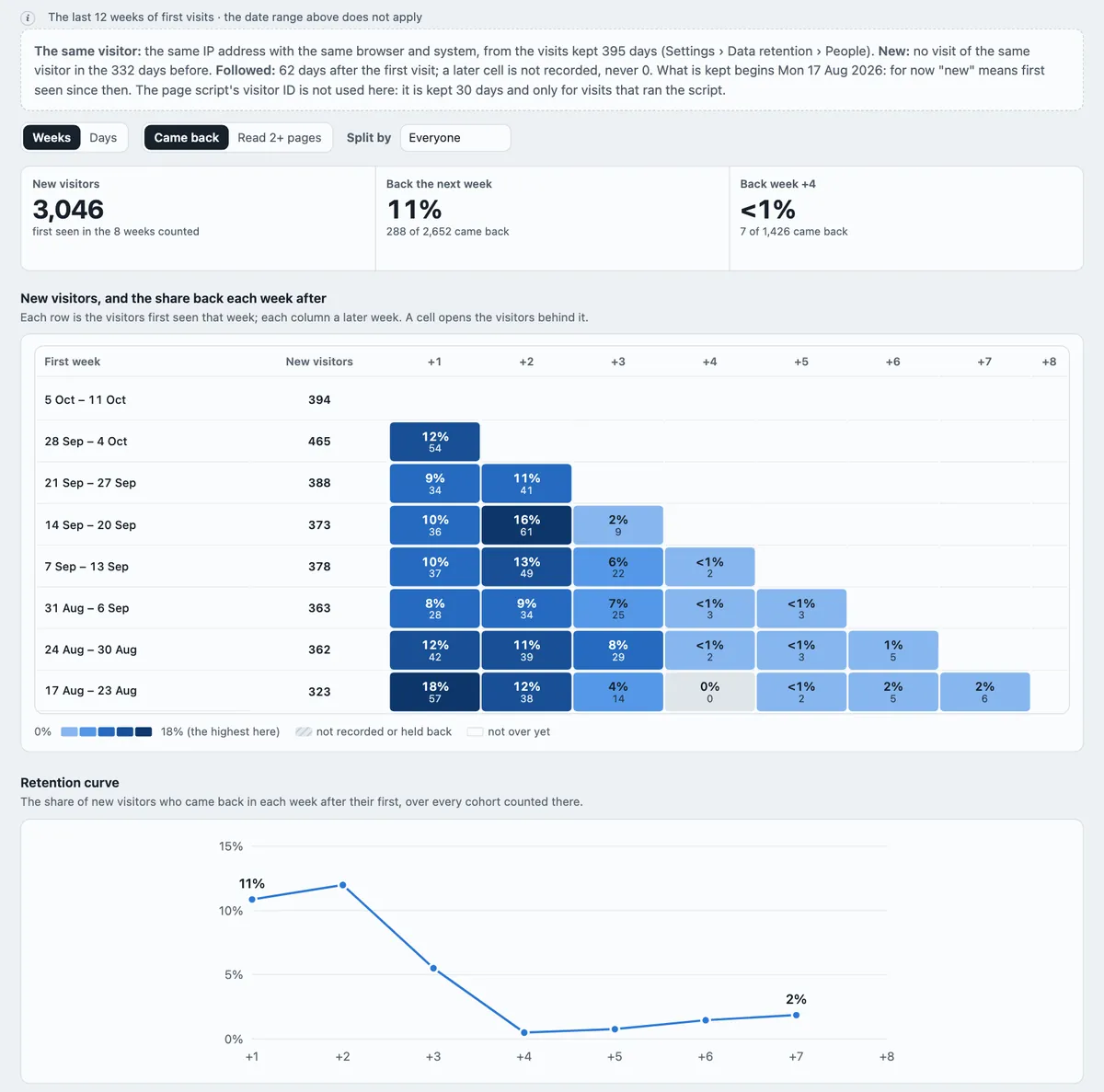Open the 17 Aug – 23 Aug +4 cell, 0%
Image resolution: width=1104 pixels, height=1092 pixels.
[x=710, y=692]
